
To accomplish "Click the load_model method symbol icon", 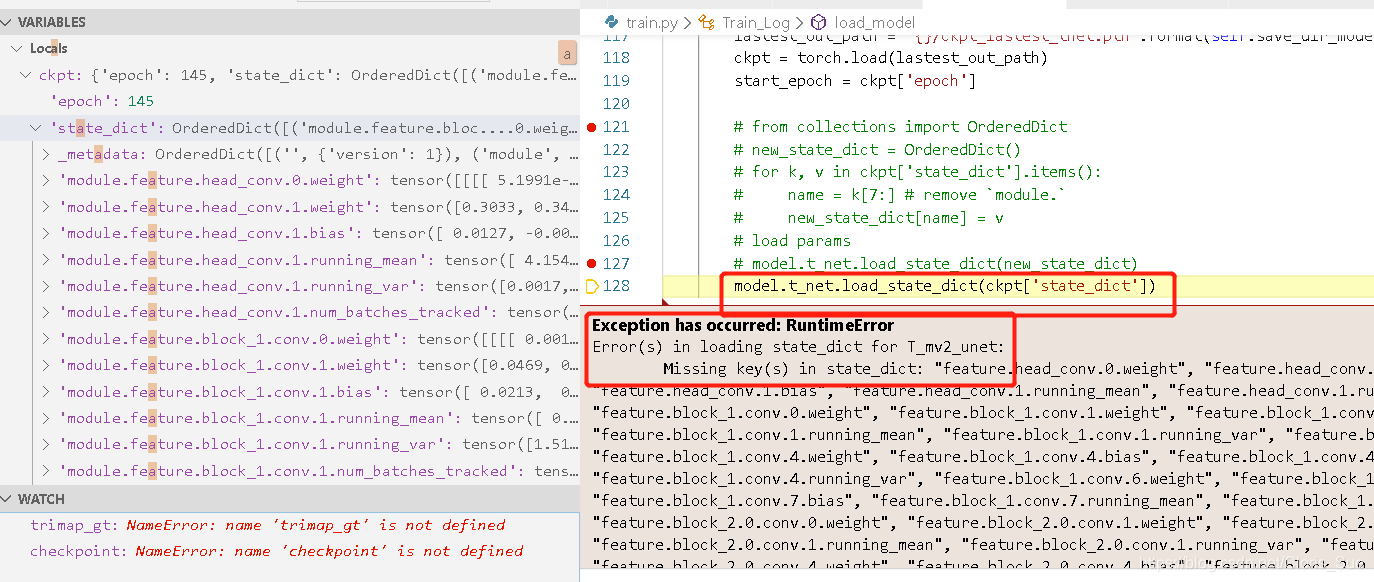I will coord(819,22).
